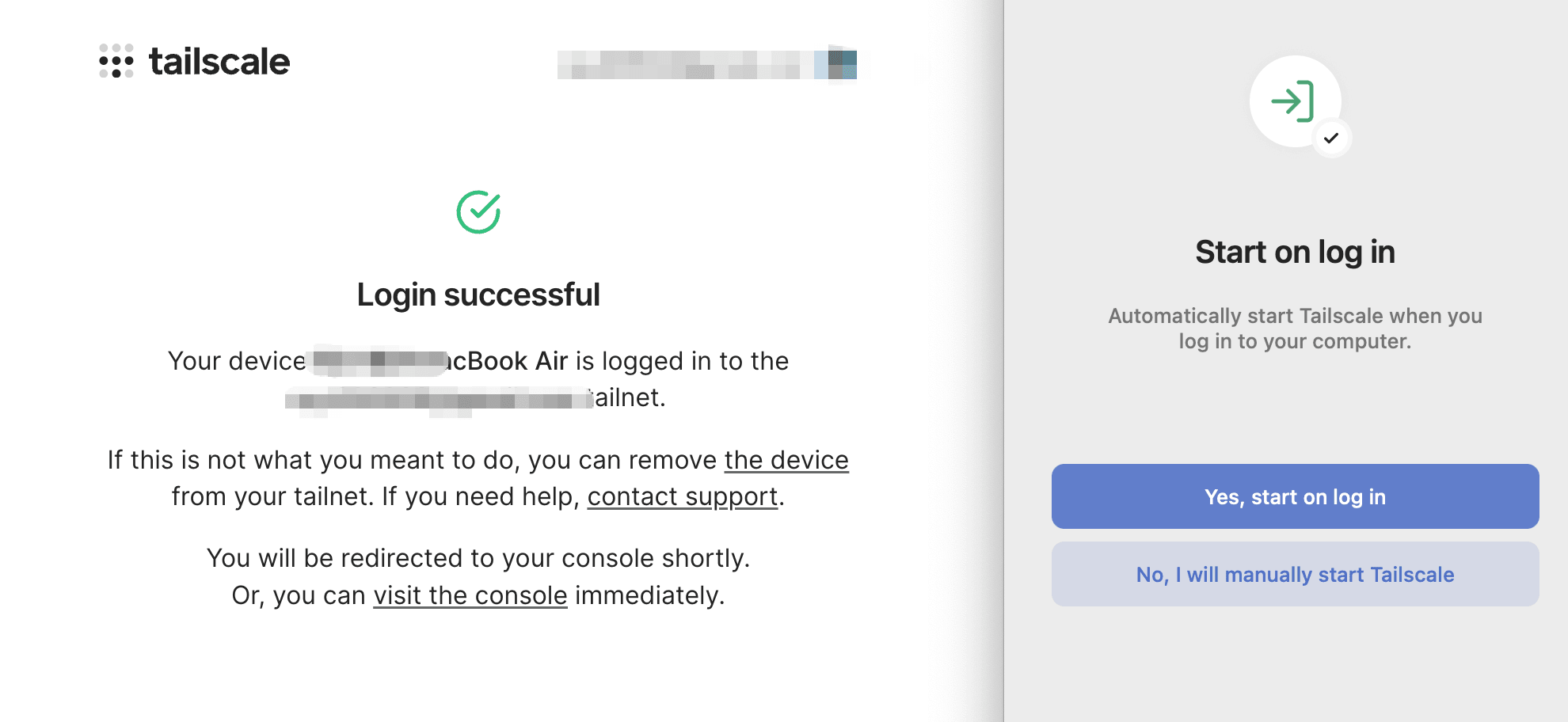Image resolution: width=1568 pixels, height=722 pixels.
Task: Click the small checkmark badge on log-in icon
Action: 1331,138
